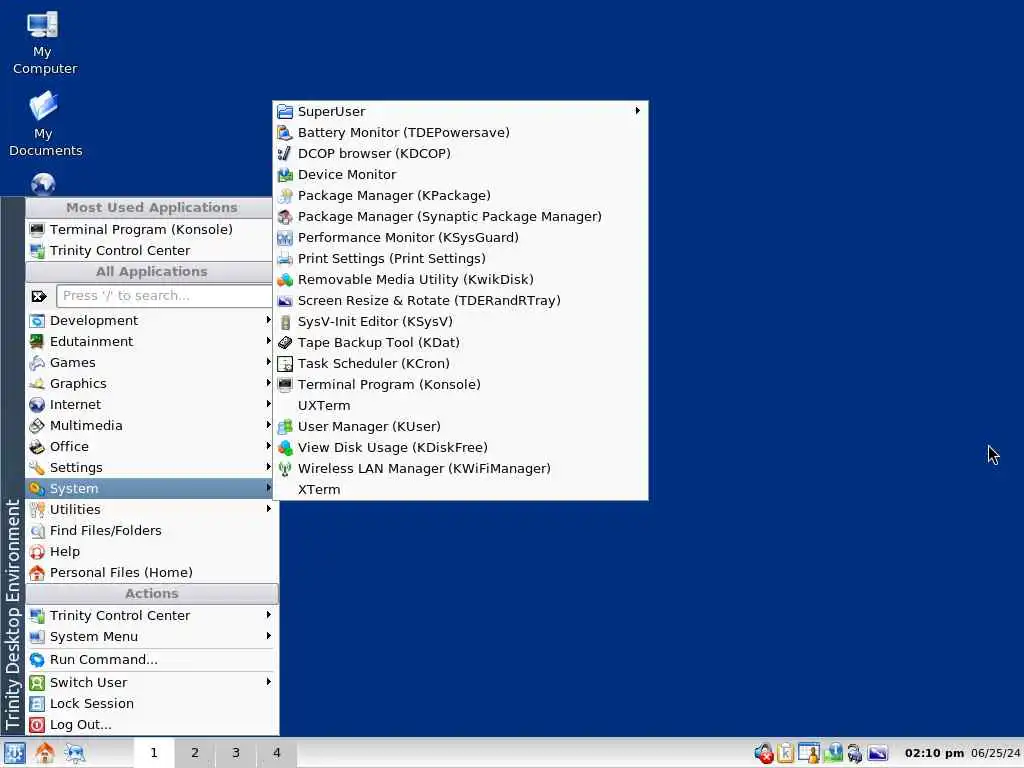Screen dimensions: 1024x768
Task: Open the System Menu entry
Action: pos(152,637)
